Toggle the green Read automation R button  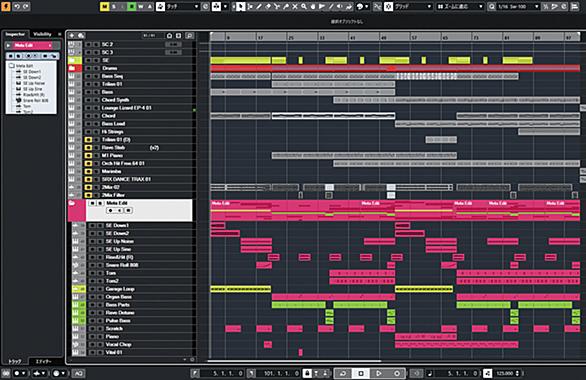[x=132, y=6]
